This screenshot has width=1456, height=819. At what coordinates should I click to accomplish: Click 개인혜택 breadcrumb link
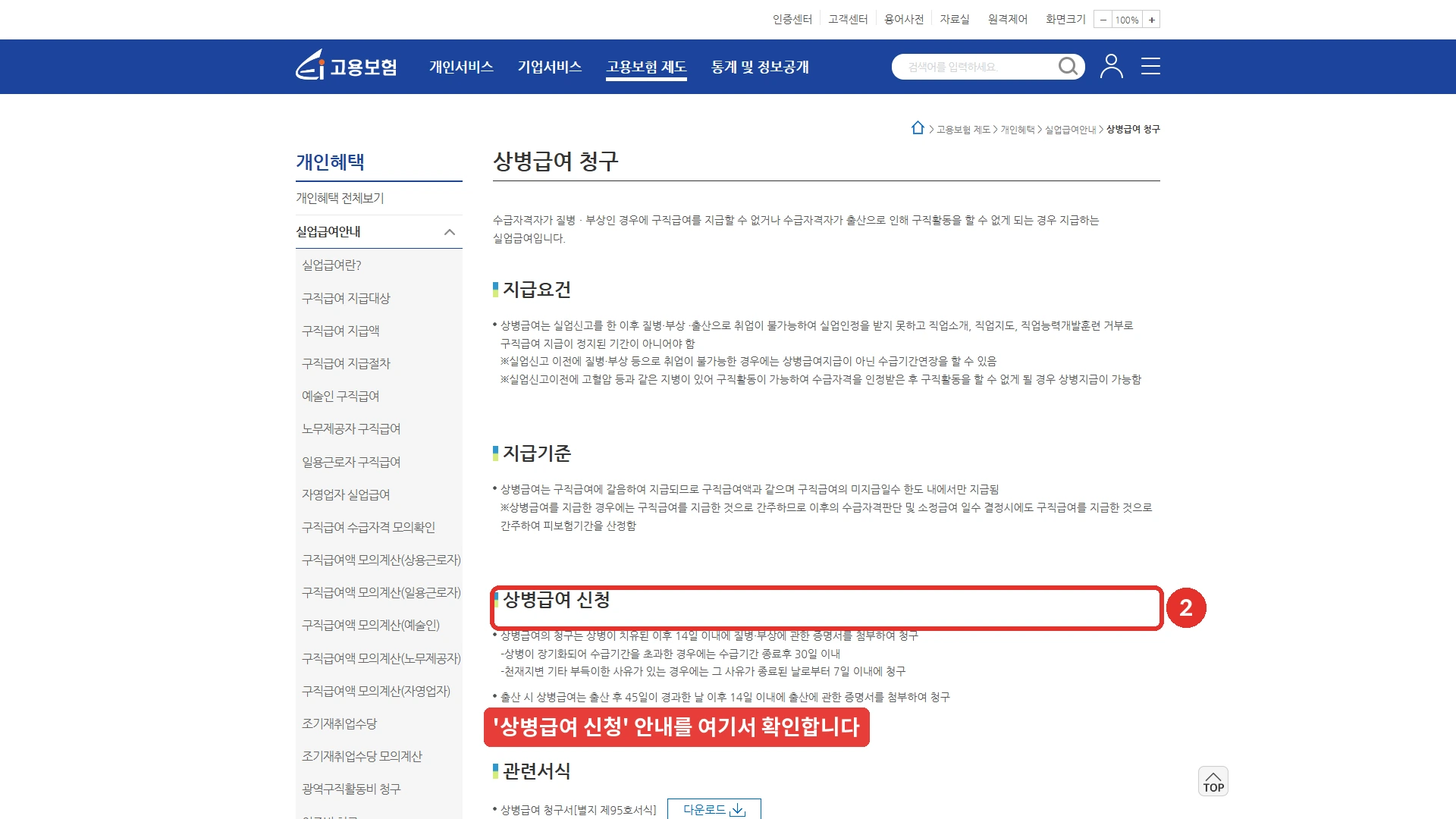coord(1017,130)
